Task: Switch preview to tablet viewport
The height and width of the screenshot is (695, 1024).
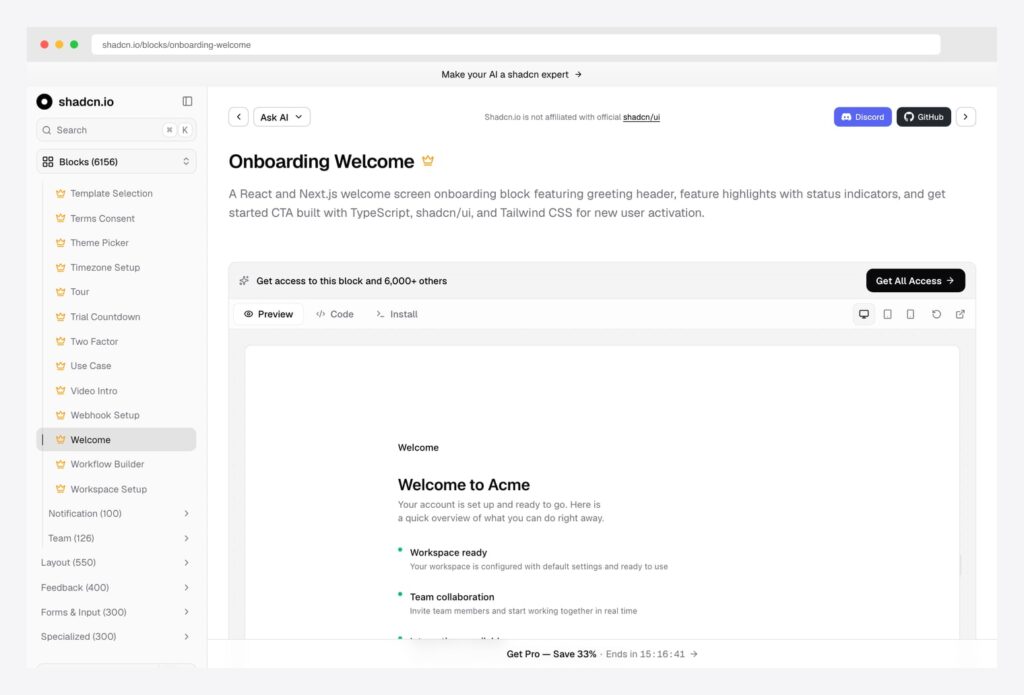Action: click(888, 314)
